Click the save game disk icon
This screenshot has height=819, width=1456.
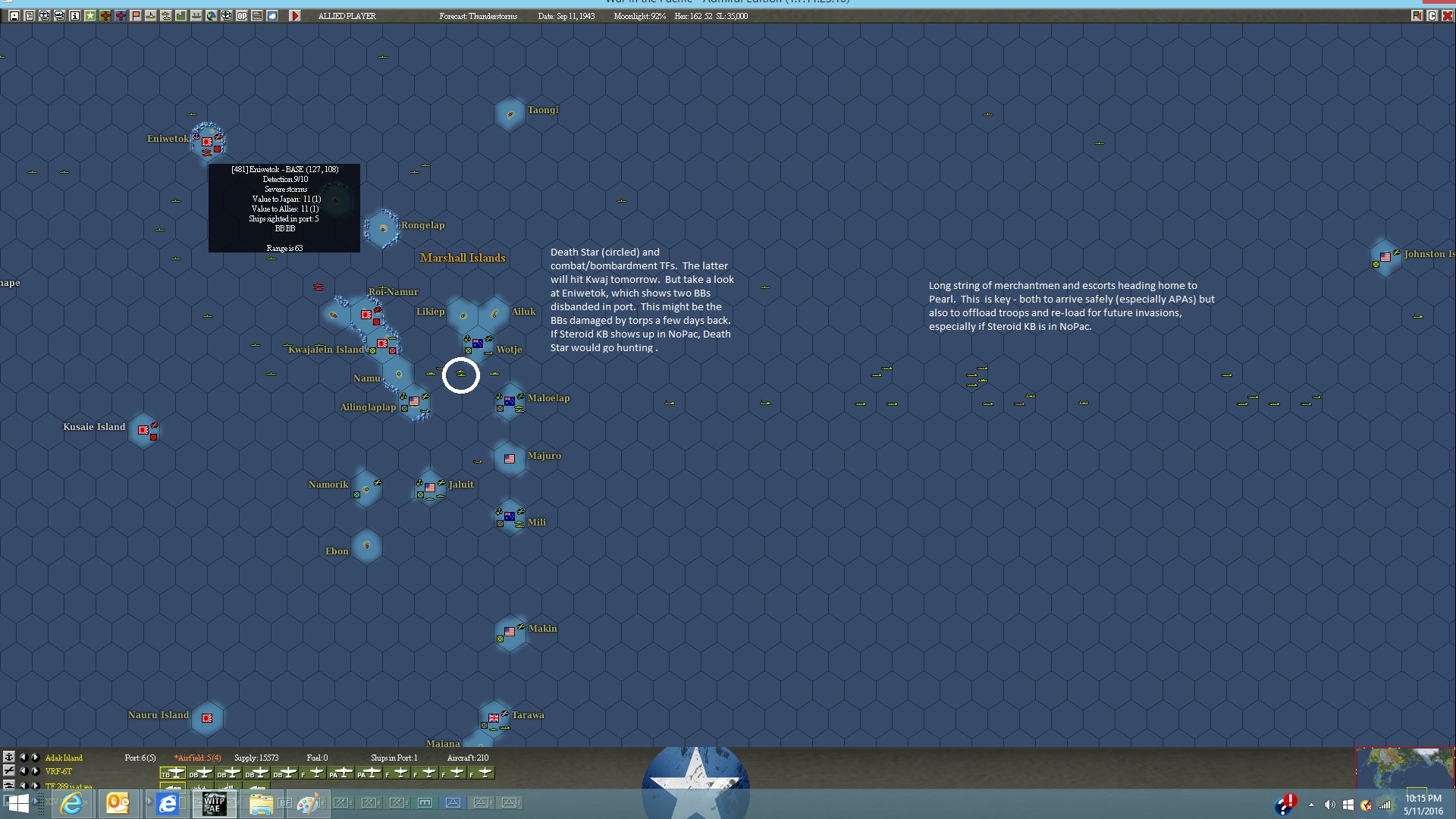[14, 16]
